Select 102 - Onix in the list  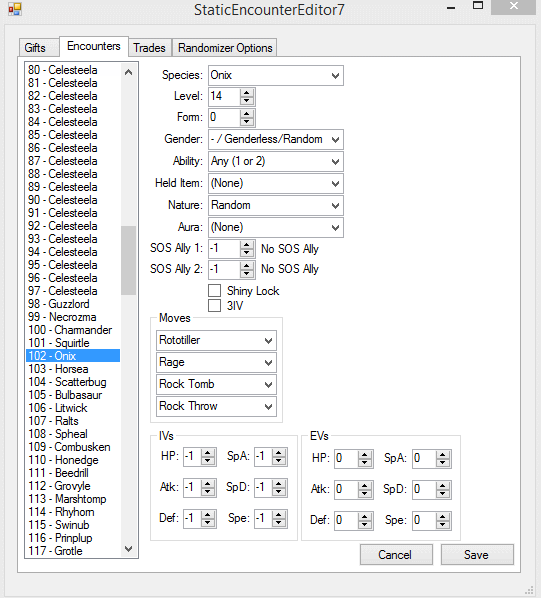click(73, 356)
